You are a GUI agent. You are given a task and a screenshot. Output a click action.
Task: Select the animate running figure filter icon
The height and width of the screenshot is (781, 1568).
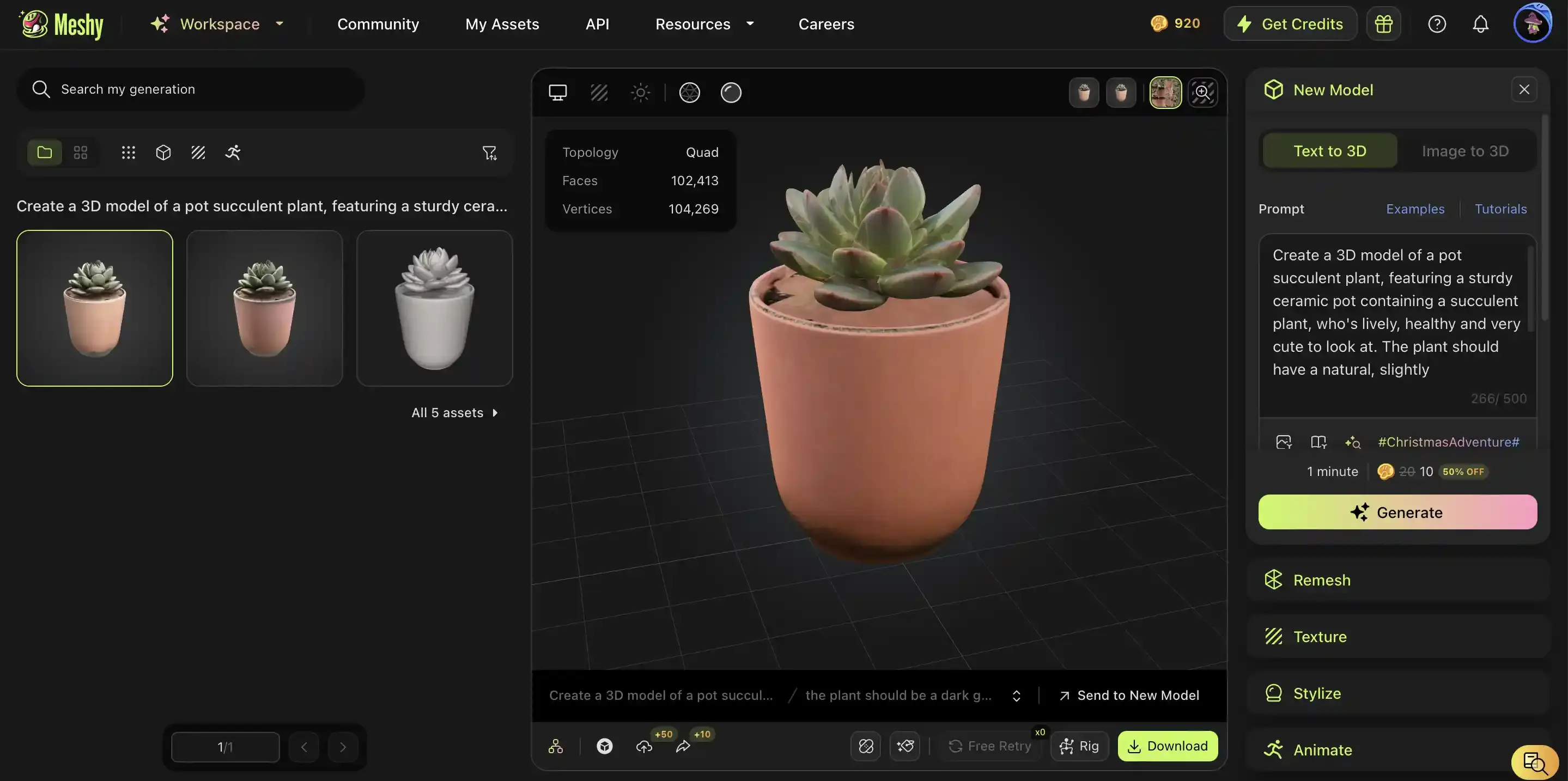(x=233, y=152)
